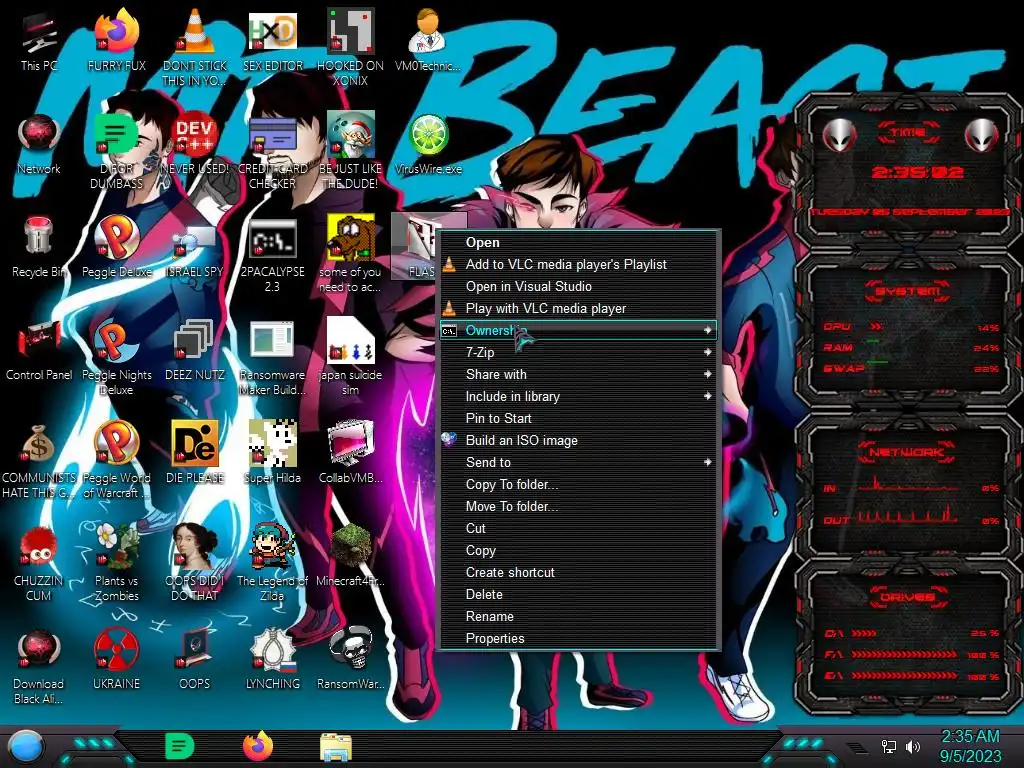Screen dimensions: 1024x768
Task: Choose Copy To folder...
Action: coord(579,485)
